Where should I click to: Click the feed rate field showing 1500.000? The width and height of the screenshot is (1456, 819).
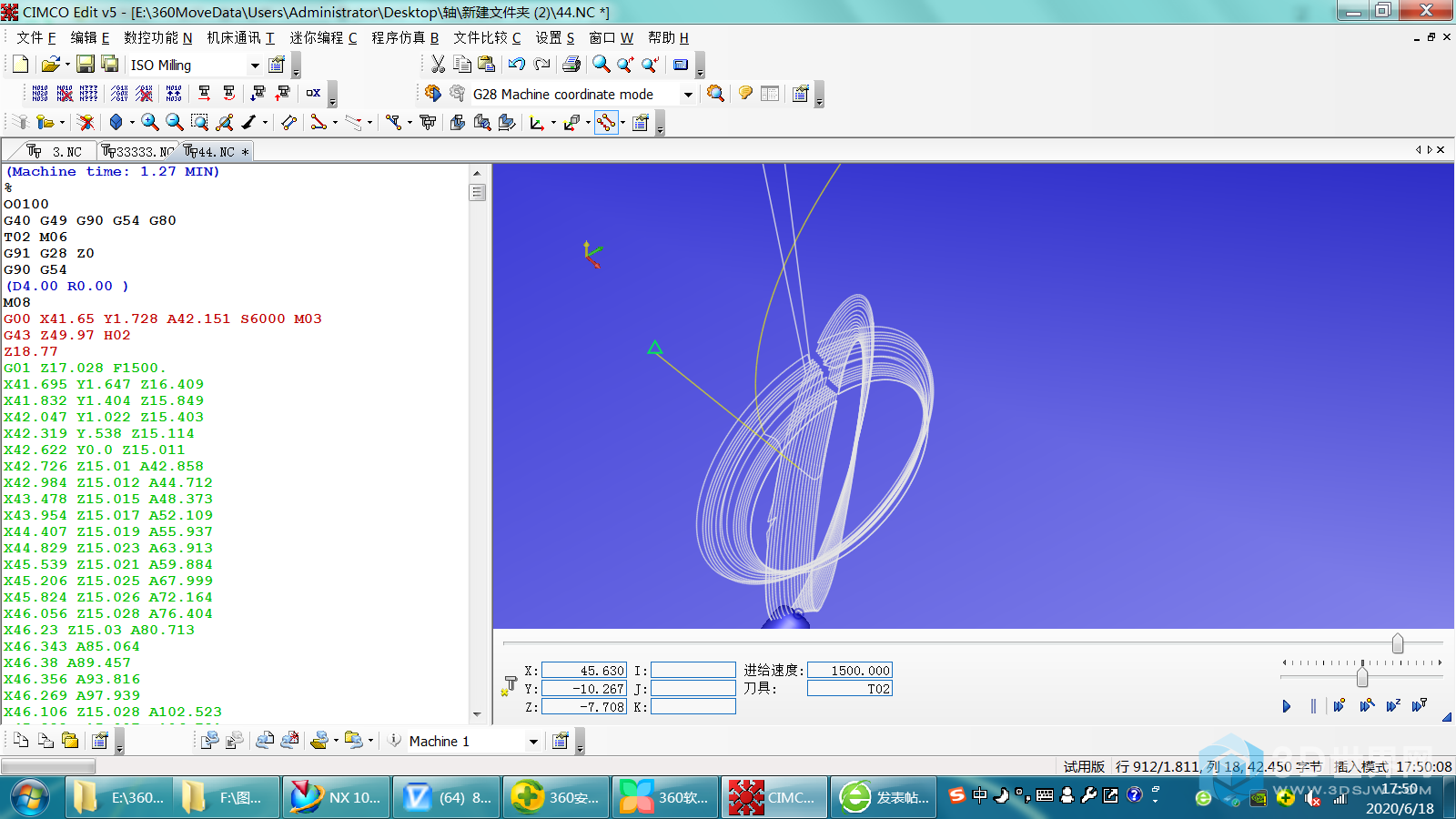(850, 671)
